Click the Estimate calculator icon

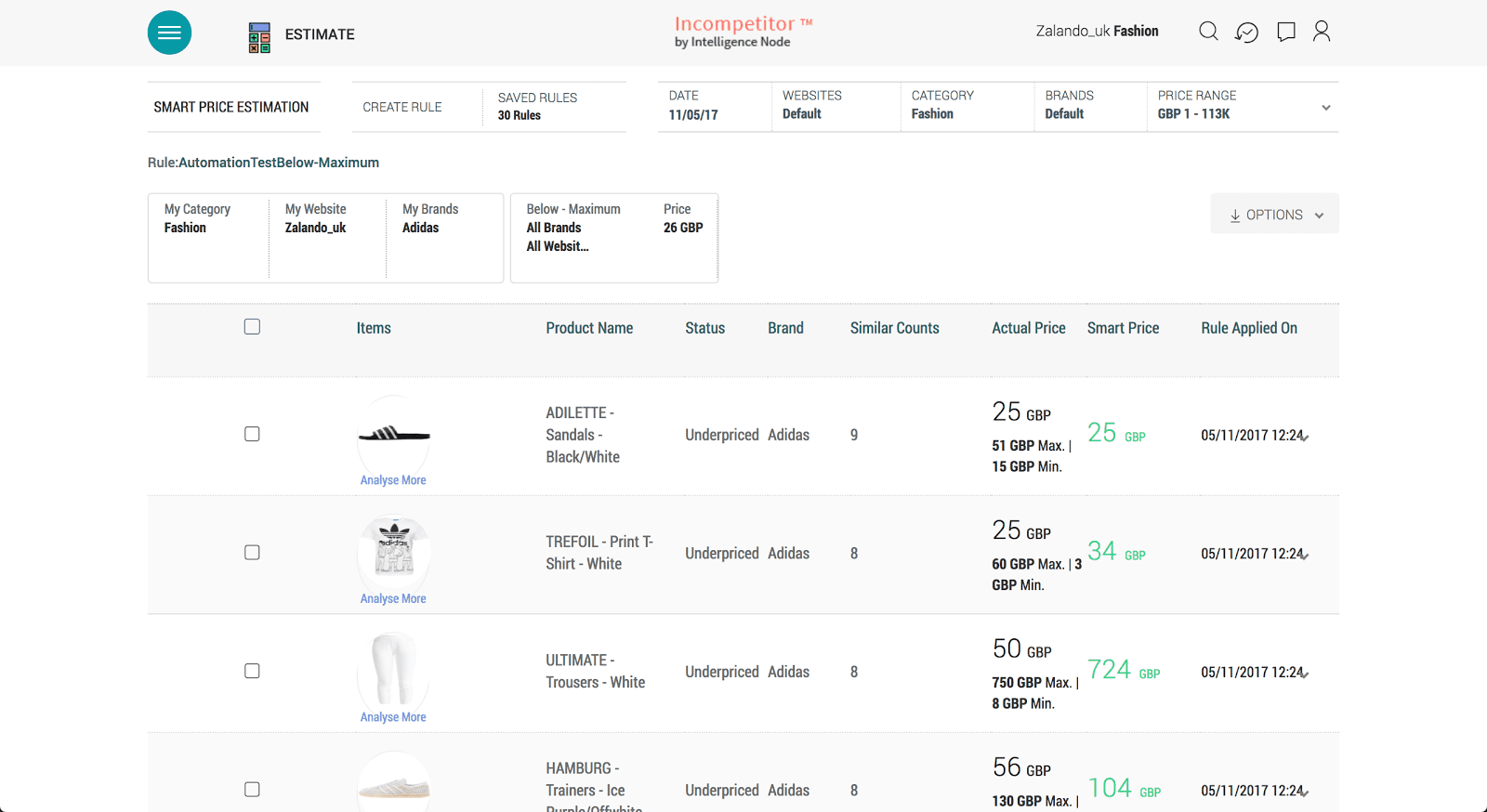(x=259, y=37)
